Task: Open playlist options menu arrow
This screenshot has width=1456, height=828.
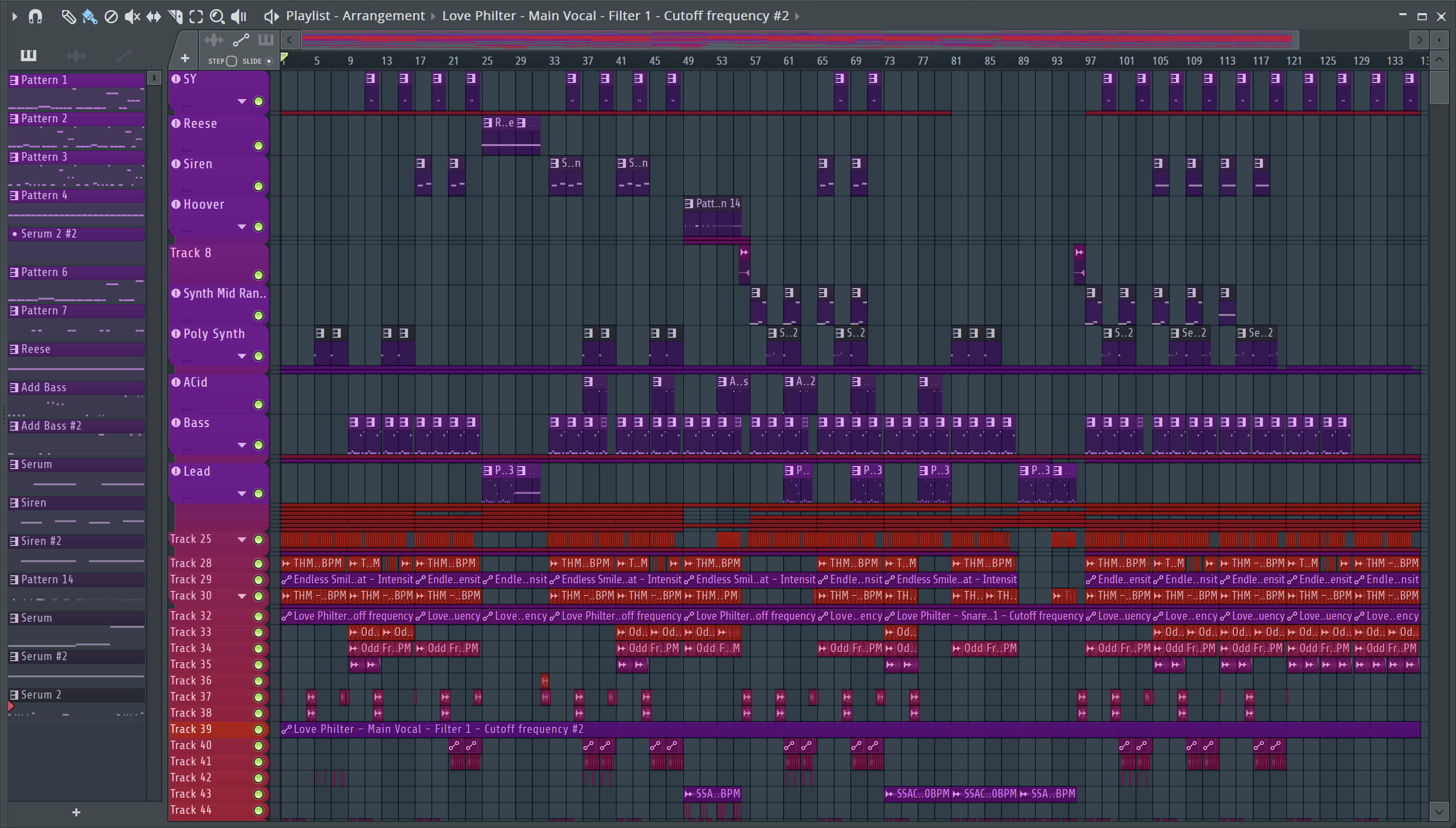Action: pos(15,16)
